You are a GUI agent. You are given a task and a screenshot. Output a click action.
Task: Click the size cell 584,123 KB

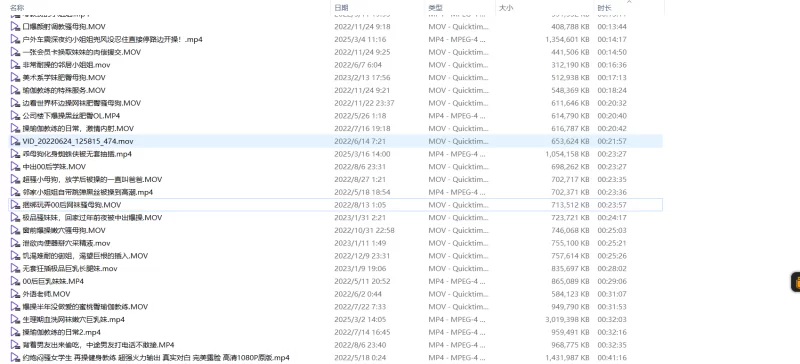[x=570, y=294]
